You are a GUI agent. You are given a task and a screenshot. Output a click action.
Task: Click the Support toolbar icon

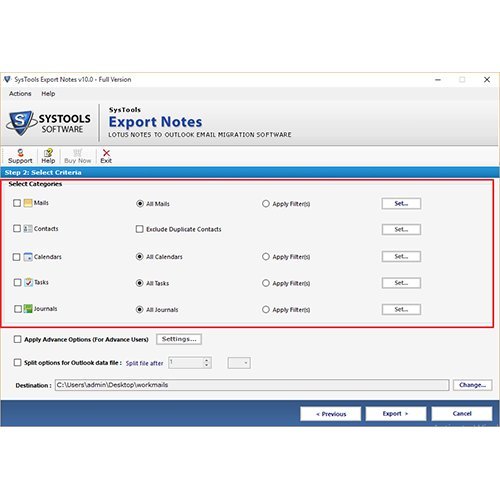tap(20, 156)
